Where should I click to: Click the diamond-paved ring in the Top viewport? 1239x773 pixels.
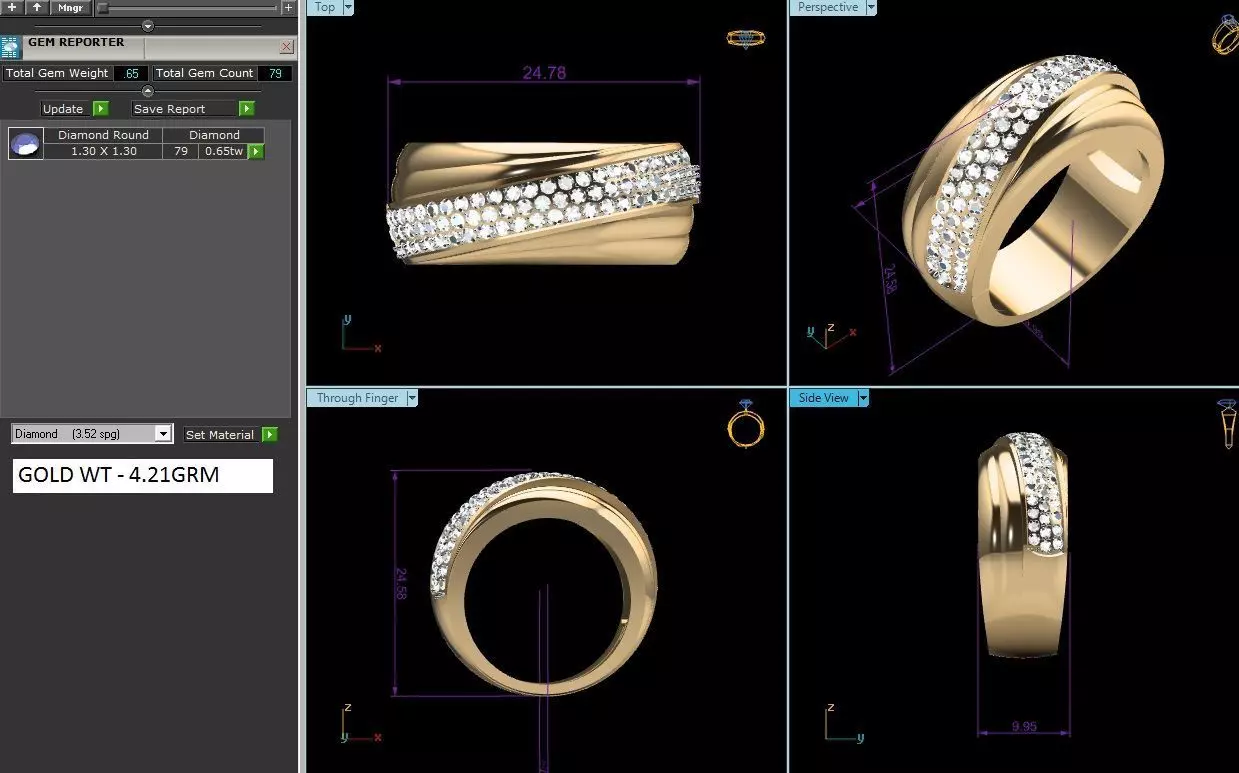click(x=543, y=204)
